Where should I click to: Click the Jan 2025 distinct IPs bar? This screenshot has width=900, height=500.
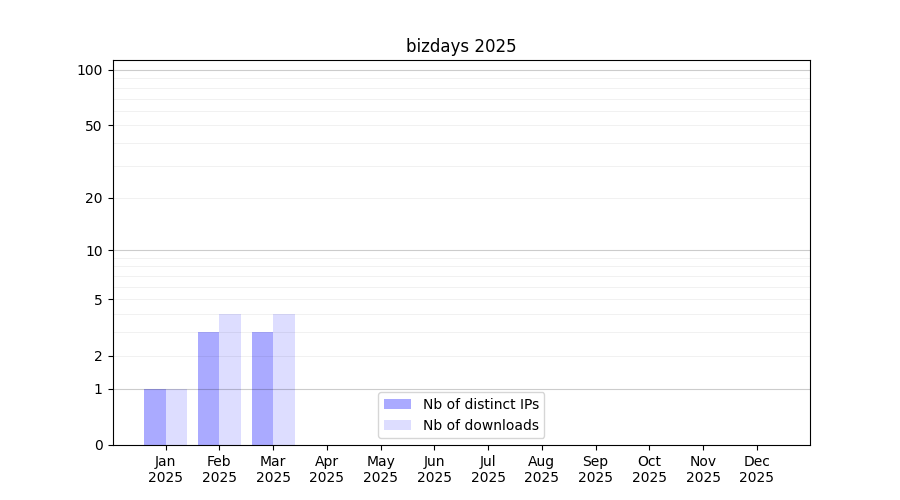[155, 417]
